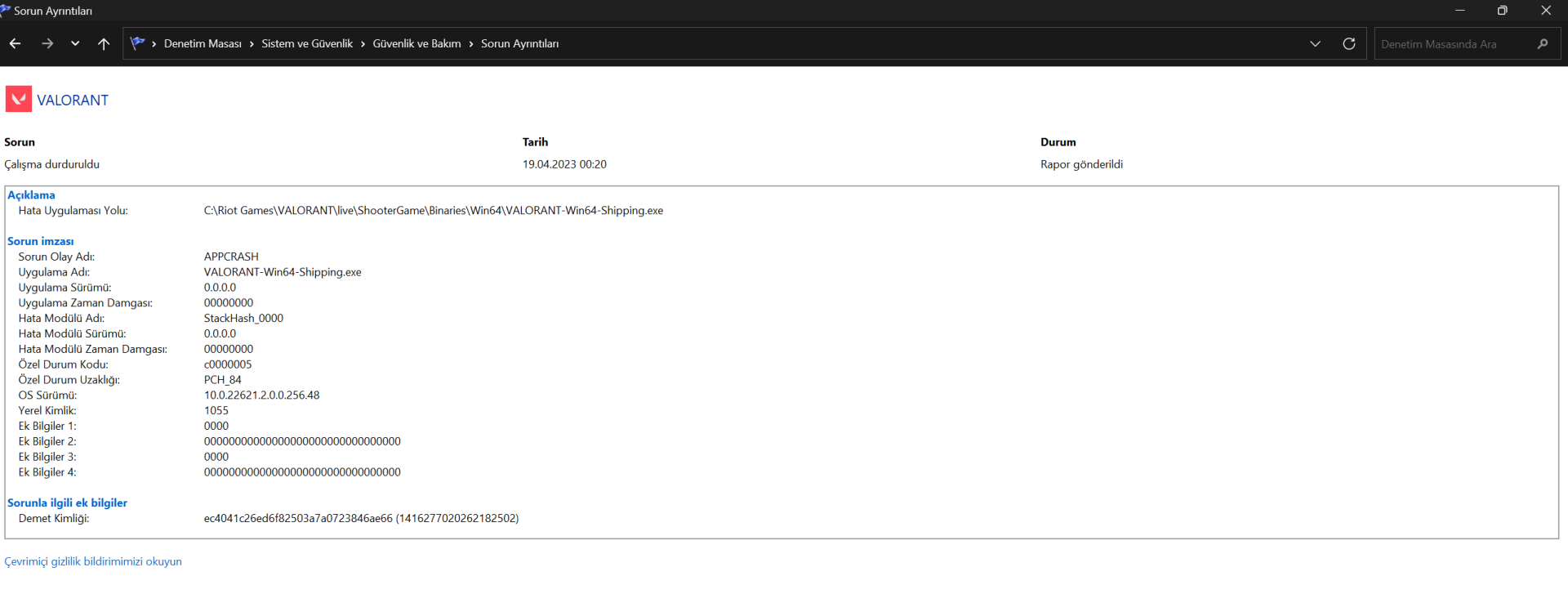1568x612 pixels.
Task: Expand chevron after Sistem ve Güvenlik
Action: tap(363, 44)
